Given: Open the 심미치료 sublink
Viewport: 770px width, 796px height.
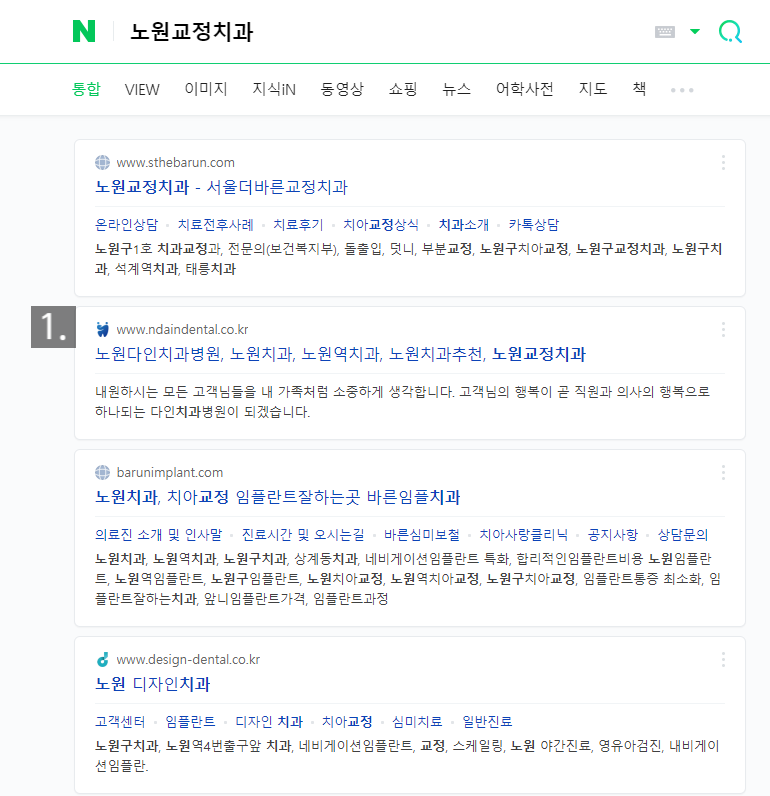Looking at the screenshot, I should tap(417, 722).
